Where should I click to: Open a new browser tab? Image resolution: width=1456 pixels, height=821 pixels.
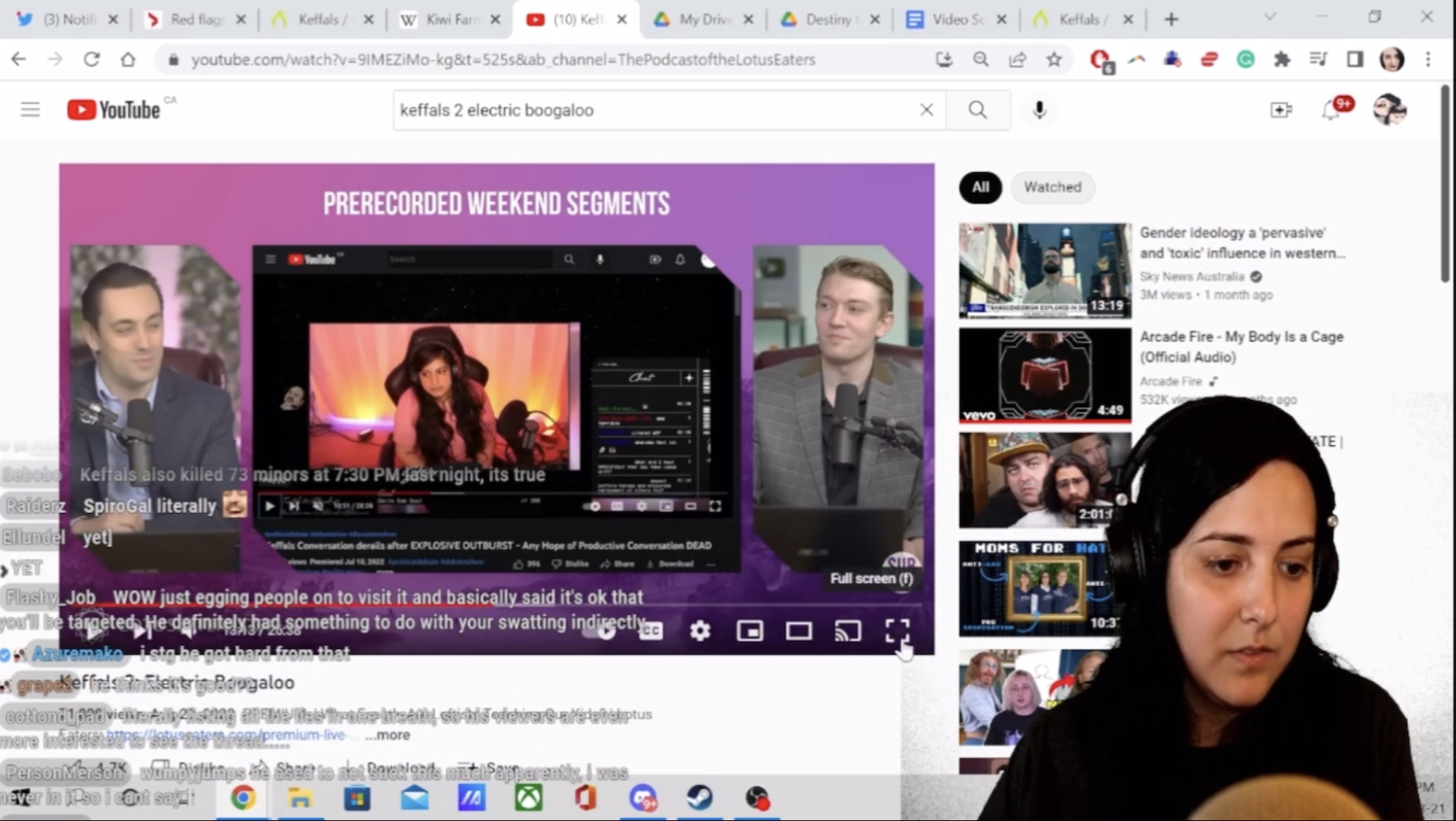(1171, 20)
